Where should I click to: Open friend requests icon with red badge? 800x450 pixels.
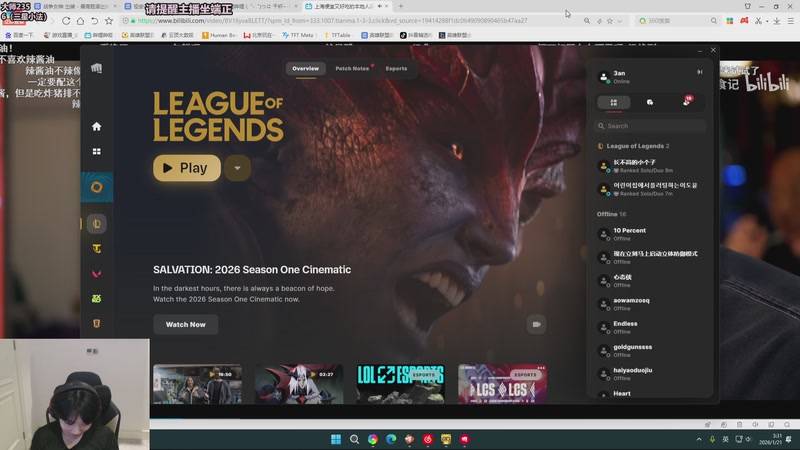687,102
